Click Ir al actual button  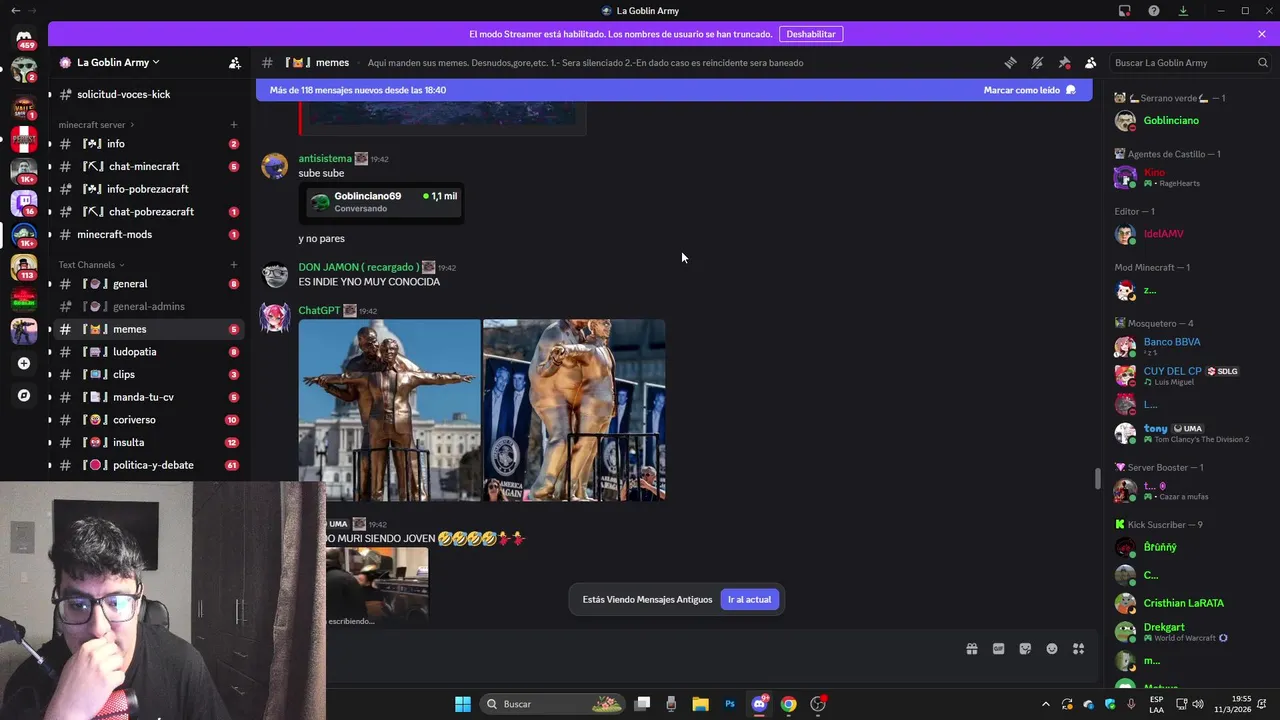(749, 599)
